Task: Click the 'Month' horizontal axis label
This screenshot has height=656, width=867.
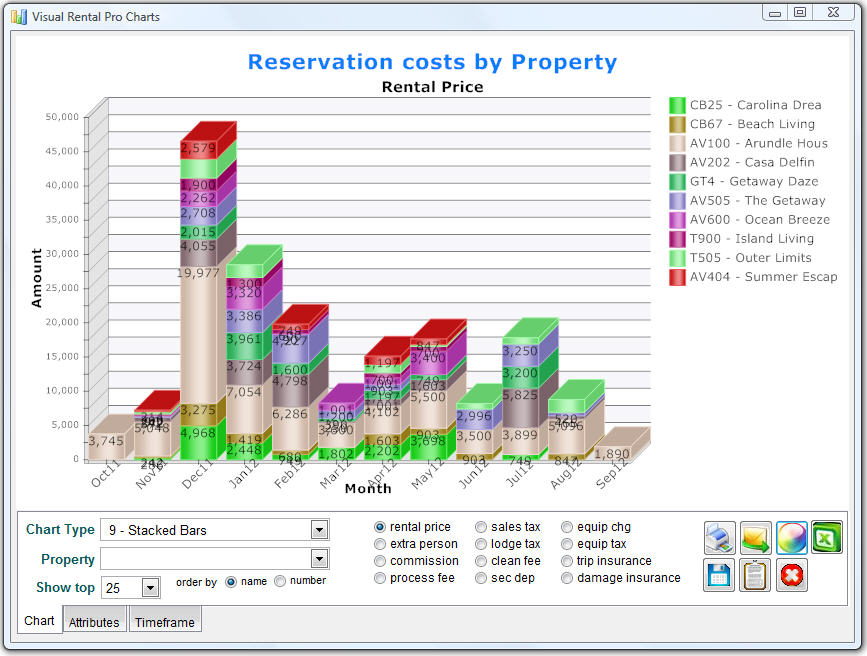Action: click(x=368, y=488)
